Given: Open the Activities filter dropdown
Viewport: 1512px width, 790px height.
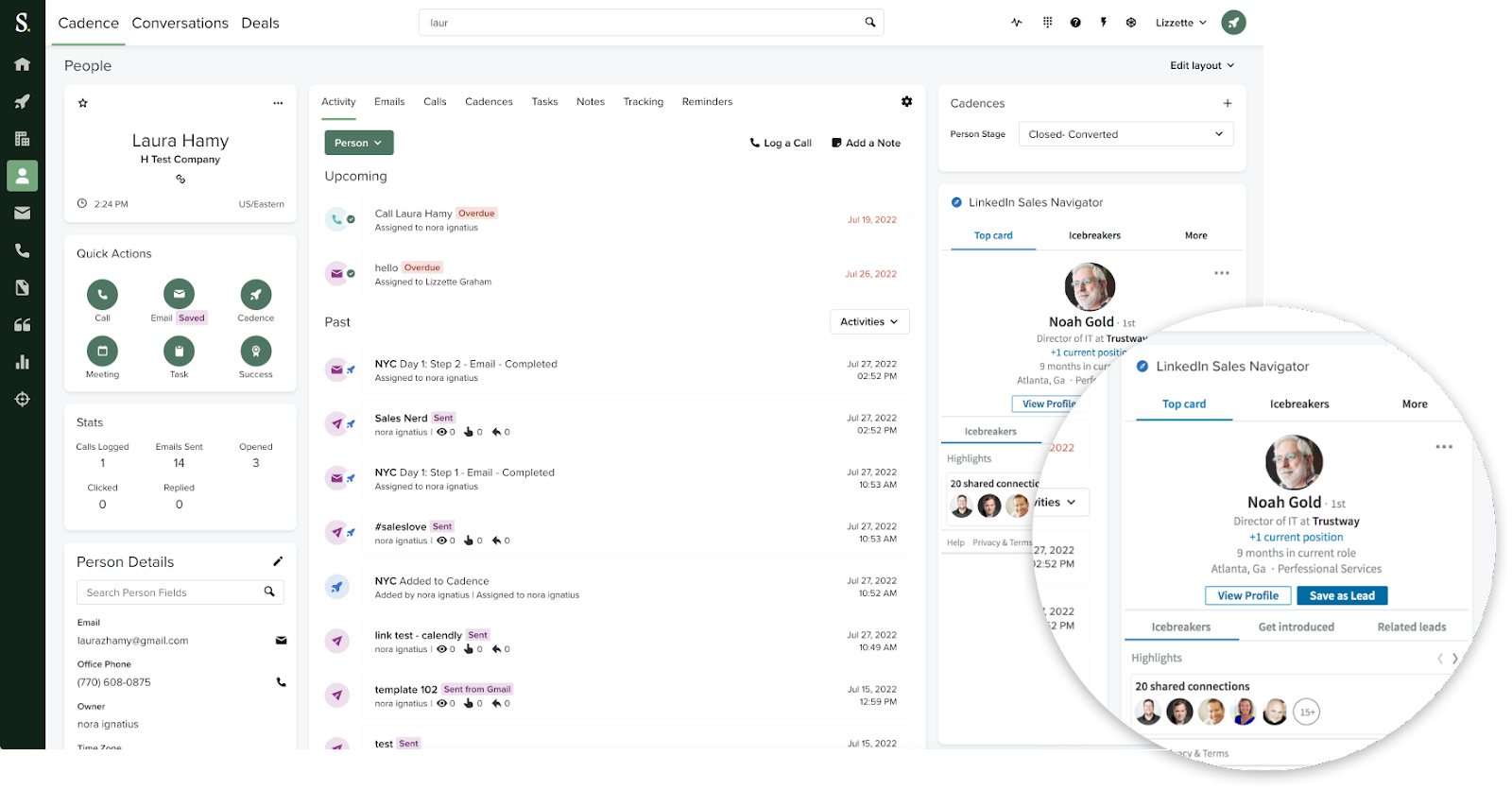Looking at the screenshot, I should pos(868,322).
